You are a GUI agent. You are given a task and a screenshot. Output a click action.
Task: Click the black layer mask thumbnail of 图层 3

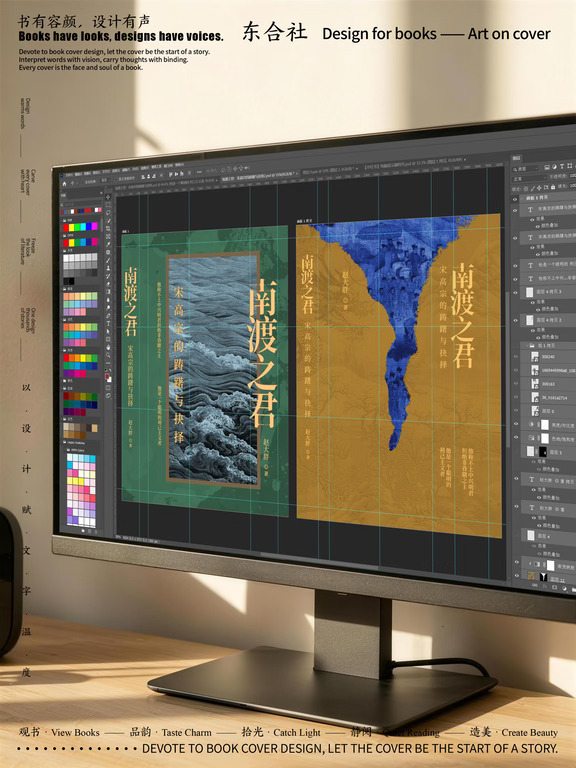[x=543, y=452]
